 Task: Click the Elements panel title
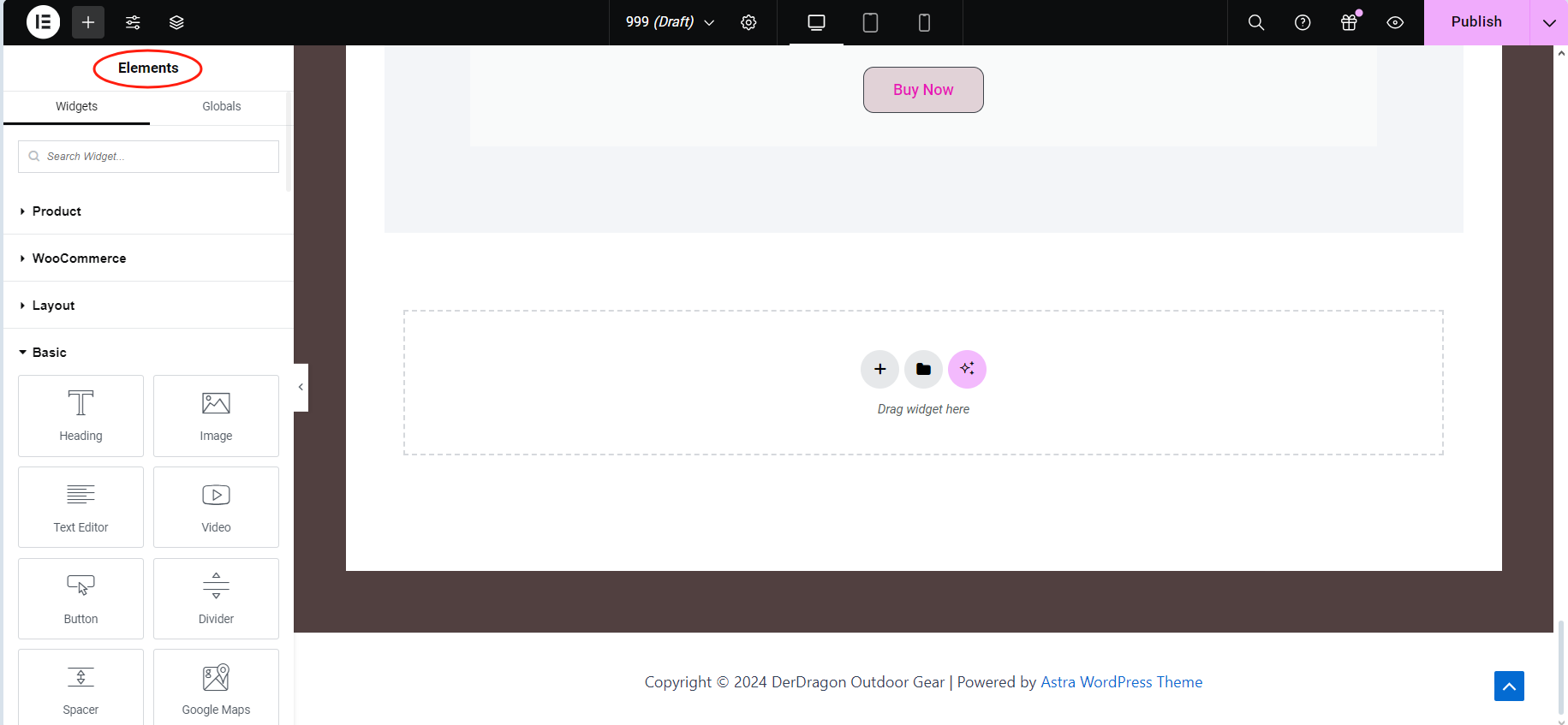click(148, 68)
